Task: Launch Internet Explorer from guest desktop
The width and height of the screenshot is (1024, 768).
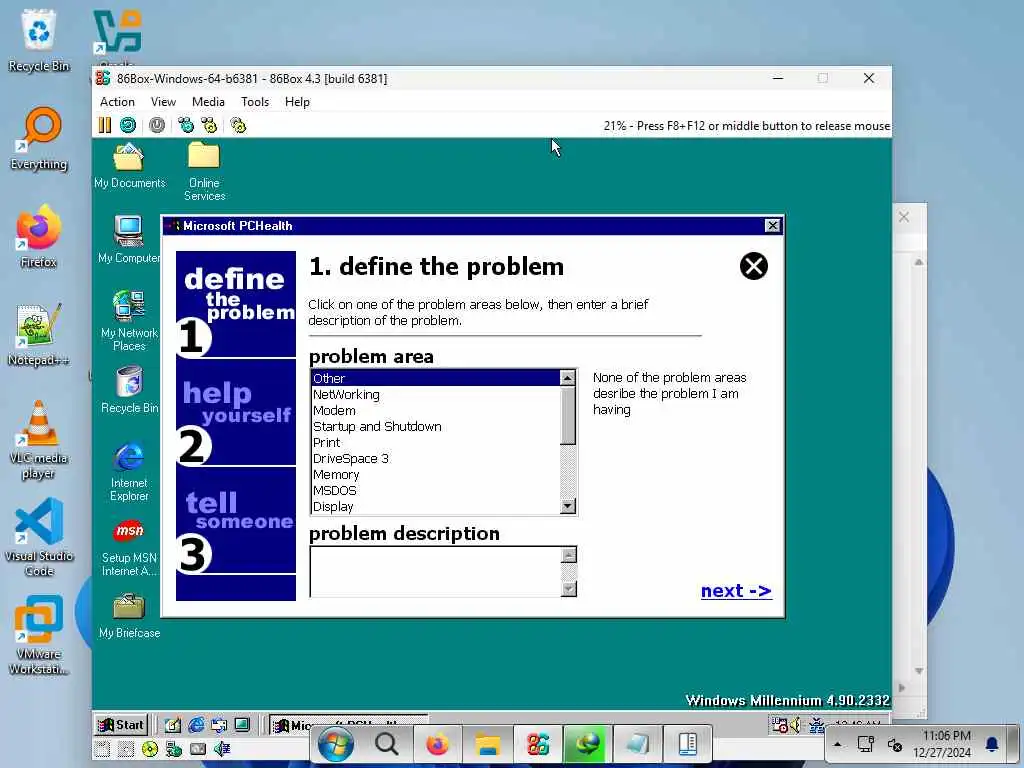Action: pyautogui.click(x=129, y=471)
